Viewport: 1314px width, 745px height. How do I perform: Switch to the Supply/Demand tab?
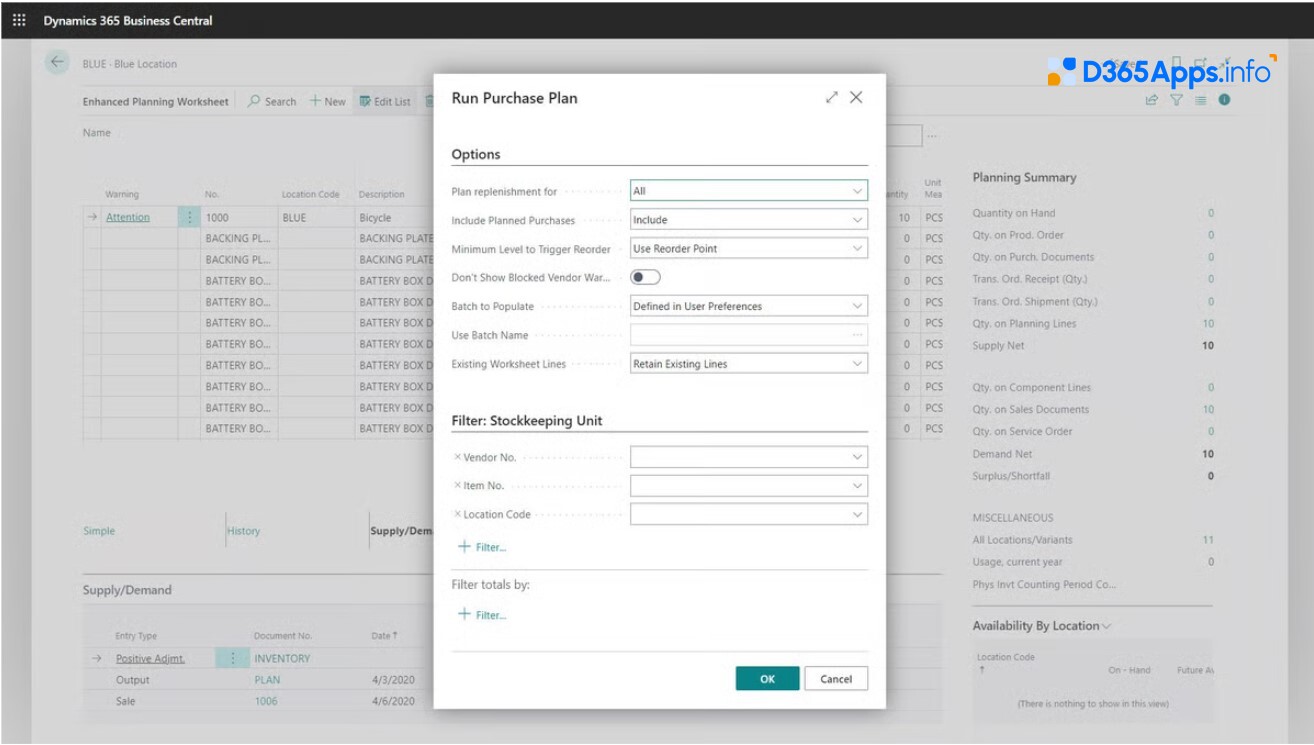pyautogui.click(x=401, y=531)
